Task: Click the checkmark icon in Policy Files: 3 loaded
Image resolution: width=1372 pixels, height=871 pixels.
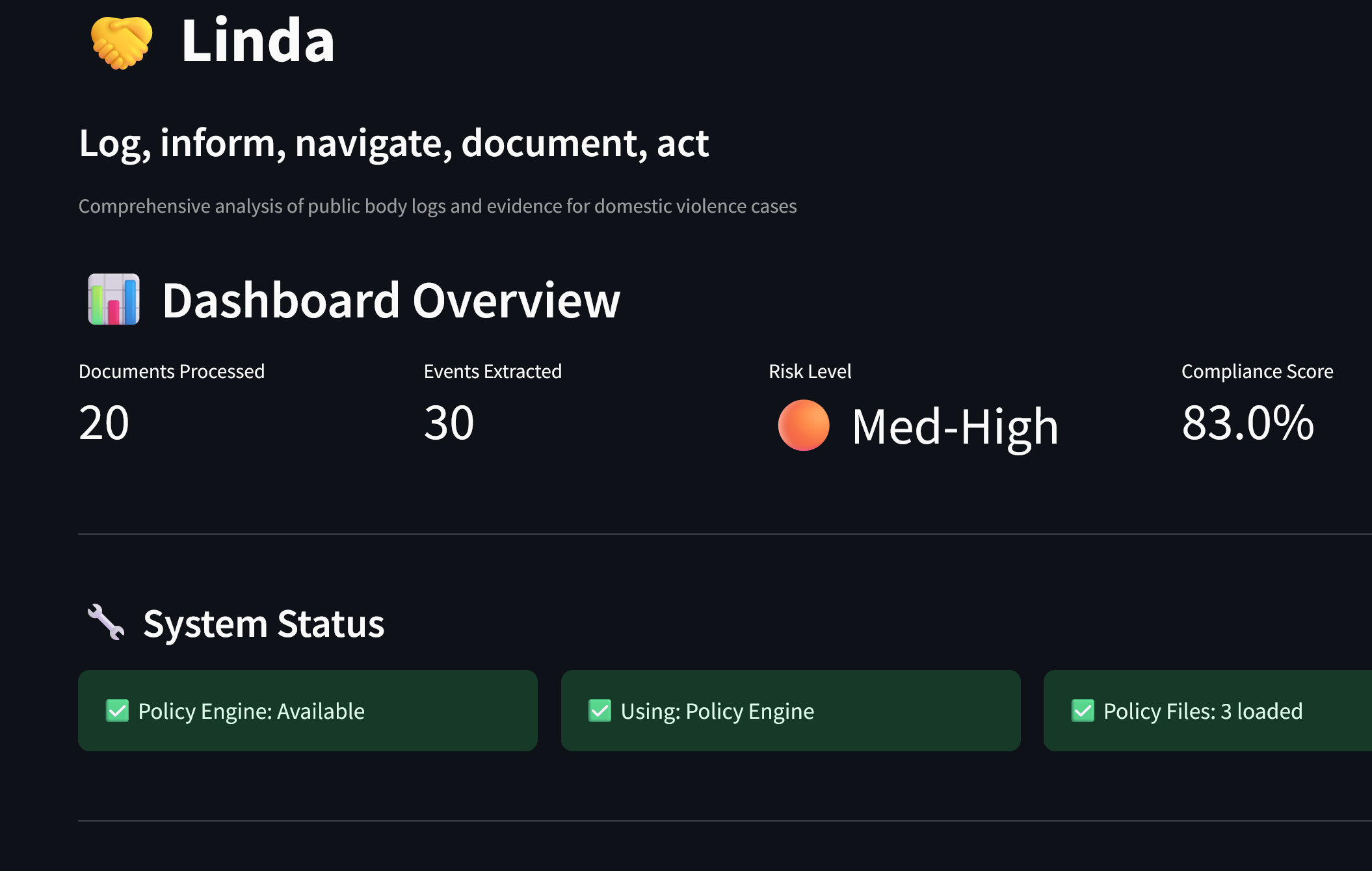Action: click(x=1081, y=711)
